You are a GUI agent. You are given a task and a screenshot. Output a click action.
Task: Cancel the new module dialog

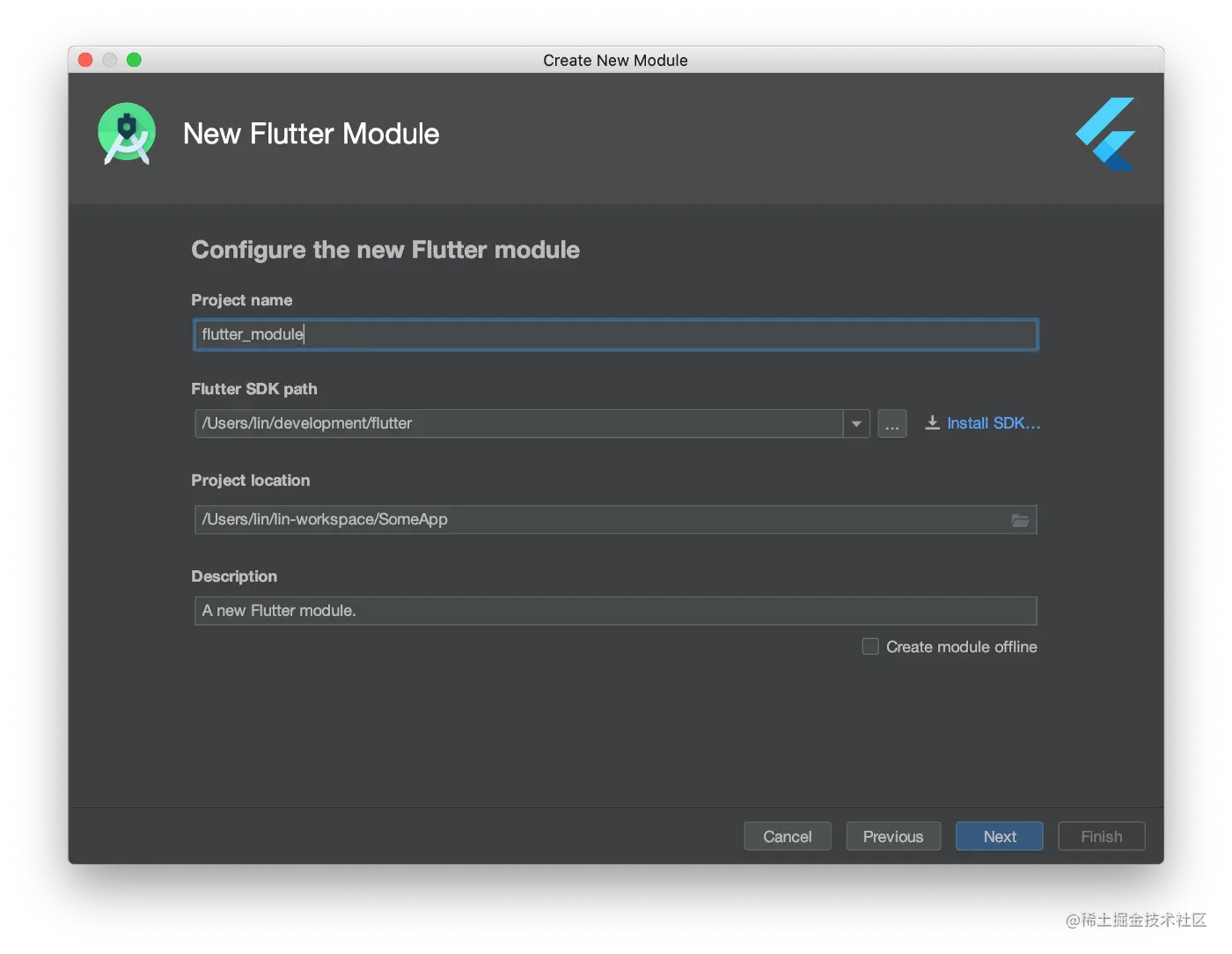[788, 836]
